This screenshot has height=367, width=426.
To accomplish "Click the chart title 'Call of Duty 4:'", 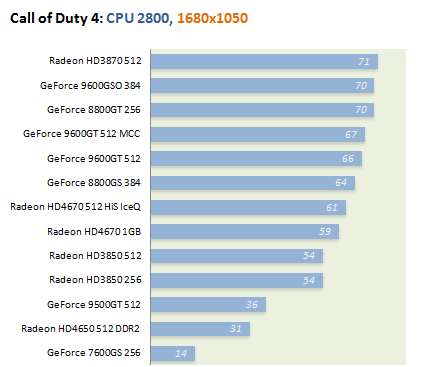I will coord(57,18).
